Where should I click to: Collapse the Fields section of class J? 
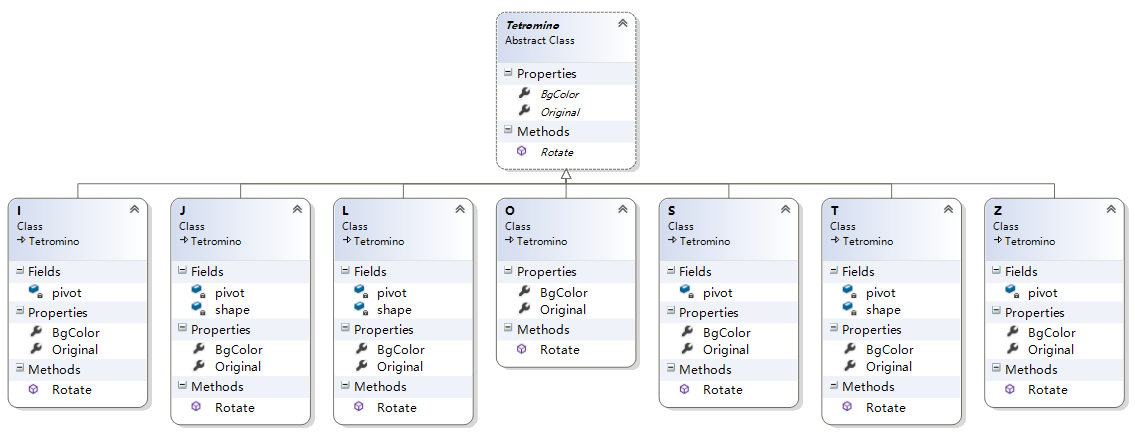181,271
